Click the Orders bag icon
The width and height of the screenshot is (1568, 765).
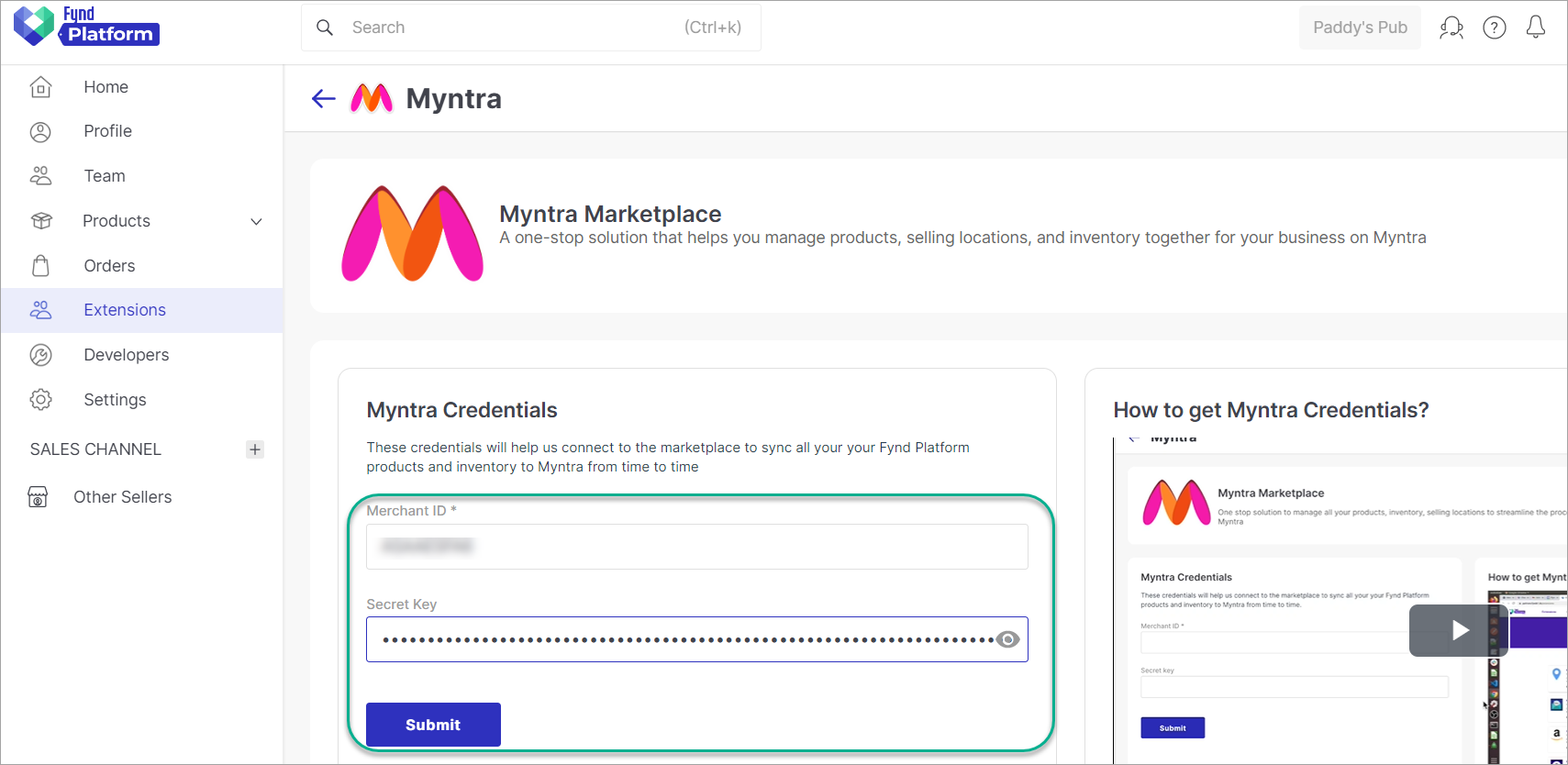40,266
